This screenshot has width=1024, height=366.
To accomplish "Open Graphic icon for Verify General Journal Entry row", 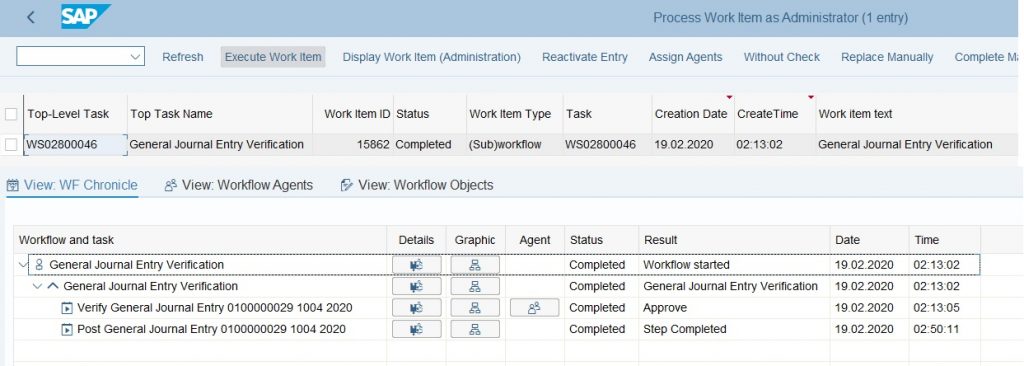I will coord(475,308).
